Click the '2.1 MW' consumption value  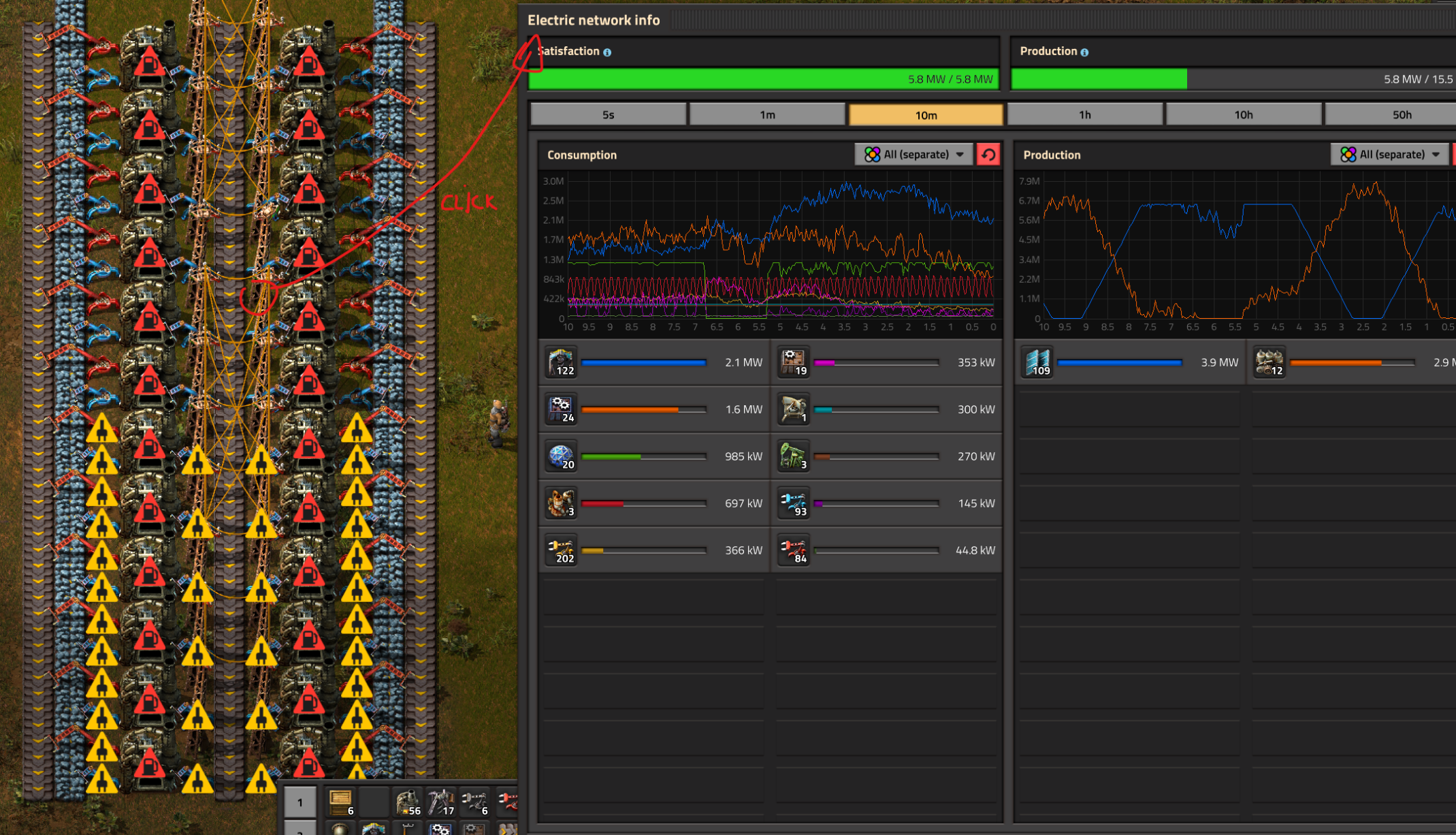(x=743, y=362)
